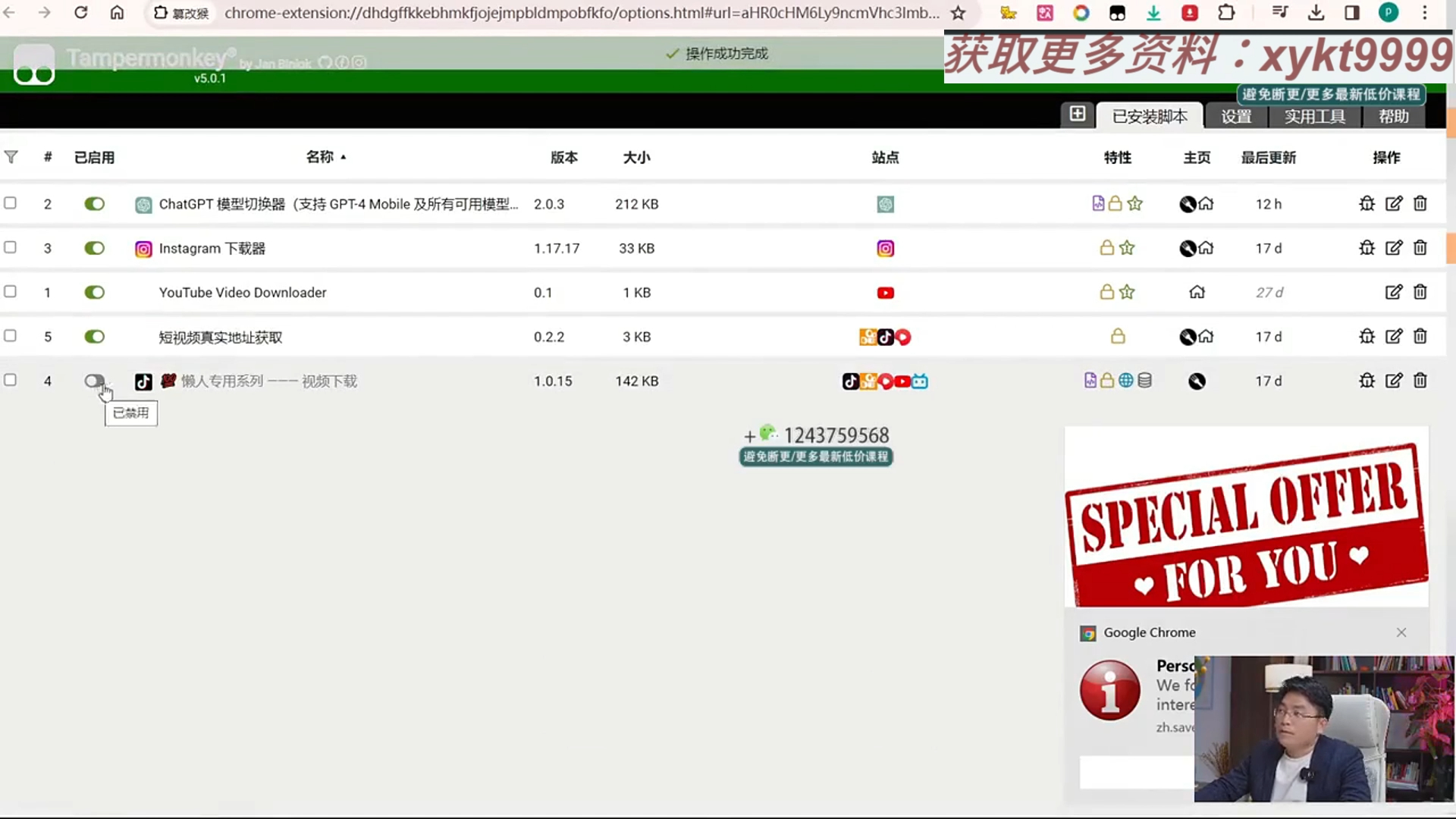Create new script with the plus tab icon
The height and width of the screenshot is (819, 1456).
click(1078, 114)
